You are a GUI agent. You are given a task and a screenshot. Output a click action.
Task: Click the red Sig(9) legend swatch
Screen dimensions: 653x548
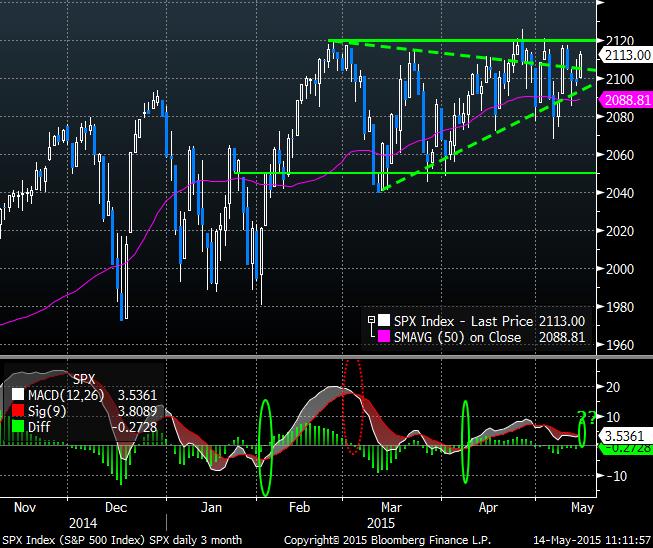click(18, 411)
